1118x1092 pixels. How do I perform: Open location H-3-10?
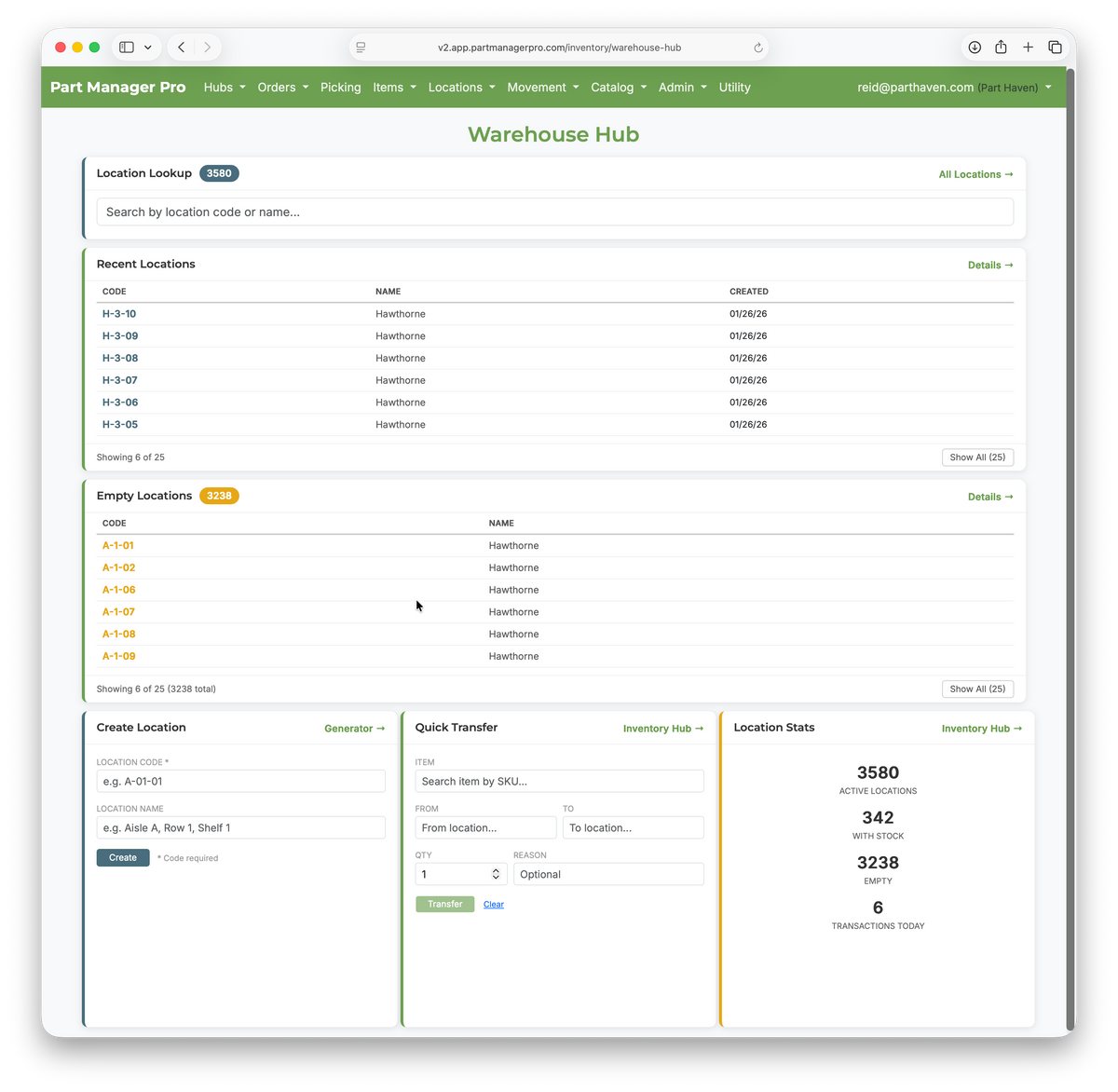(119, 314)
